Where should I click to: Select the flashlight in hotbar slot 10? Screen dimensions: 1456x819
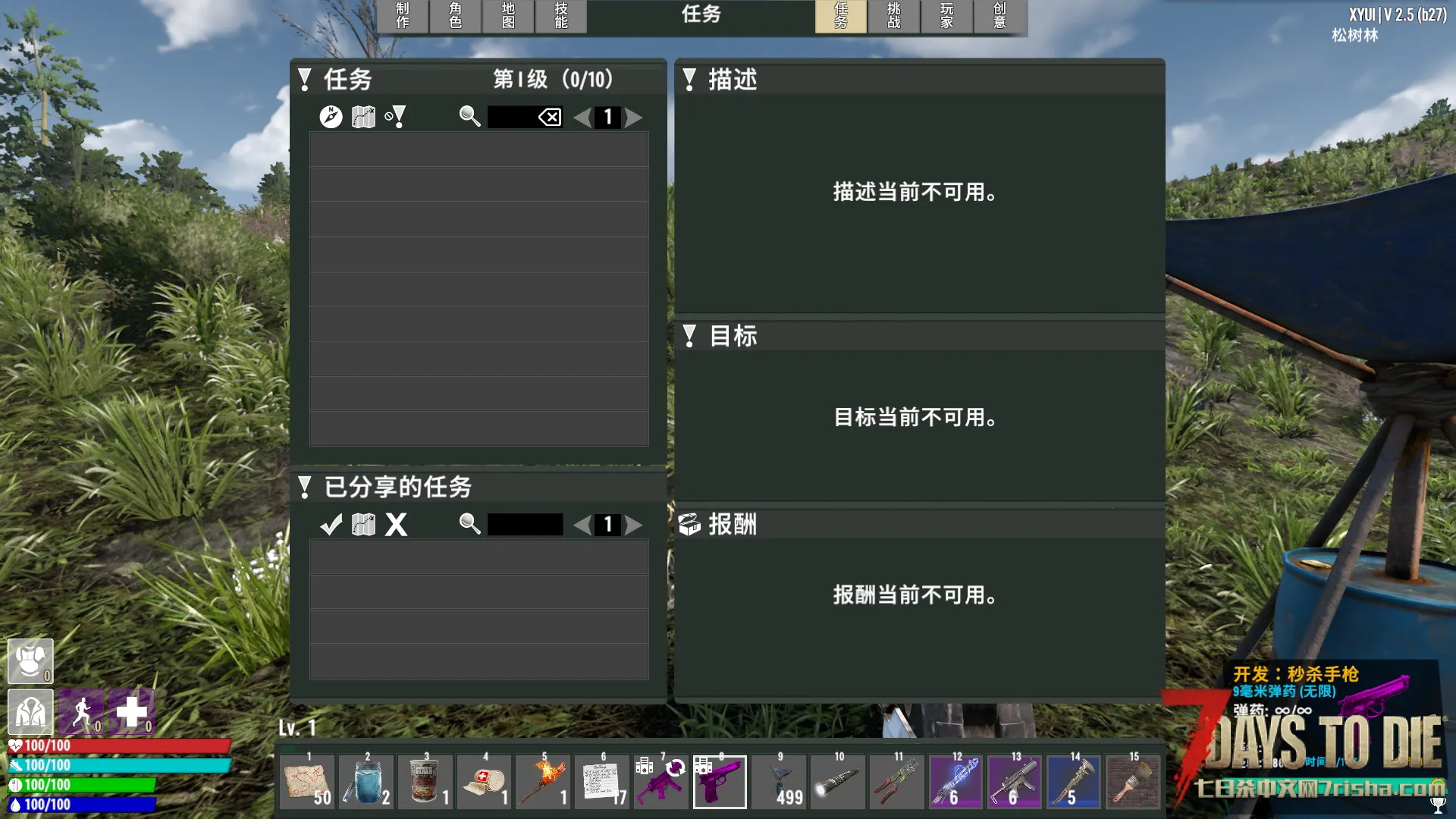pyautogui.click(x=837, y=782)
